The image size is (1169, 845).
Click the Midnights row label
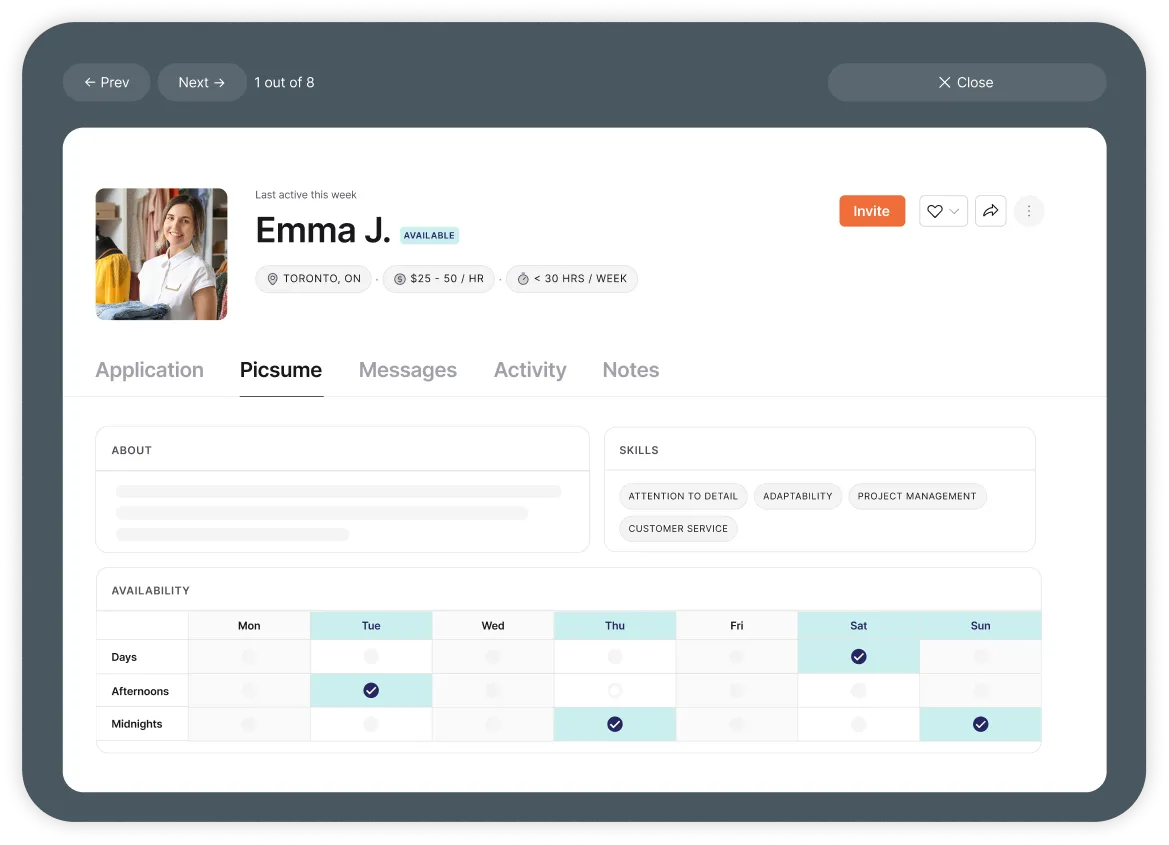point(136,724)
